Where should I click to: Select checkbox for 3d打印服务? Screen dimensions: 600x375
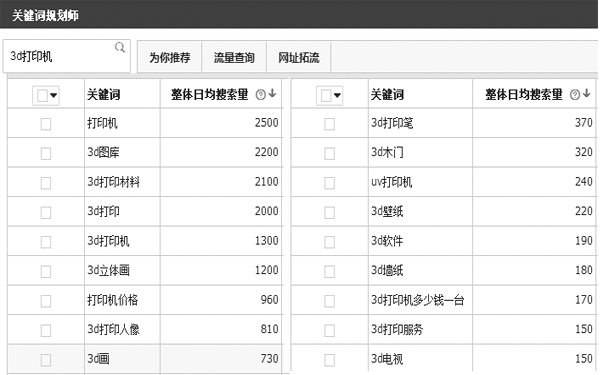click(329, 330)
